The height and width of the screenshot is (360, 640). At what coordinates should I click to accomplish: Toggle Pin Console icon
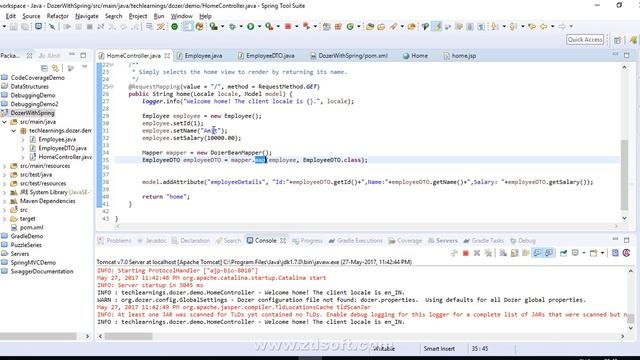(x=563, y=253)
